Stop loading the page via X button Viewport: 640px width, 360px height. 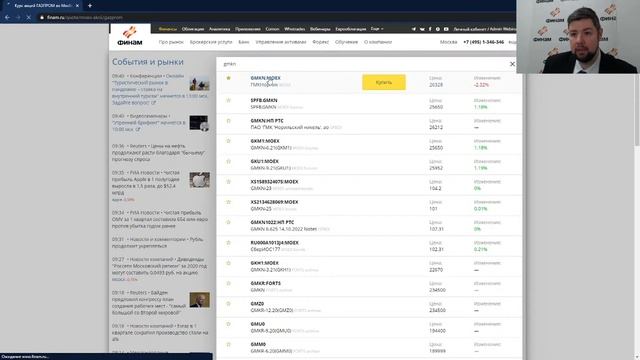[x=28, y=17]
